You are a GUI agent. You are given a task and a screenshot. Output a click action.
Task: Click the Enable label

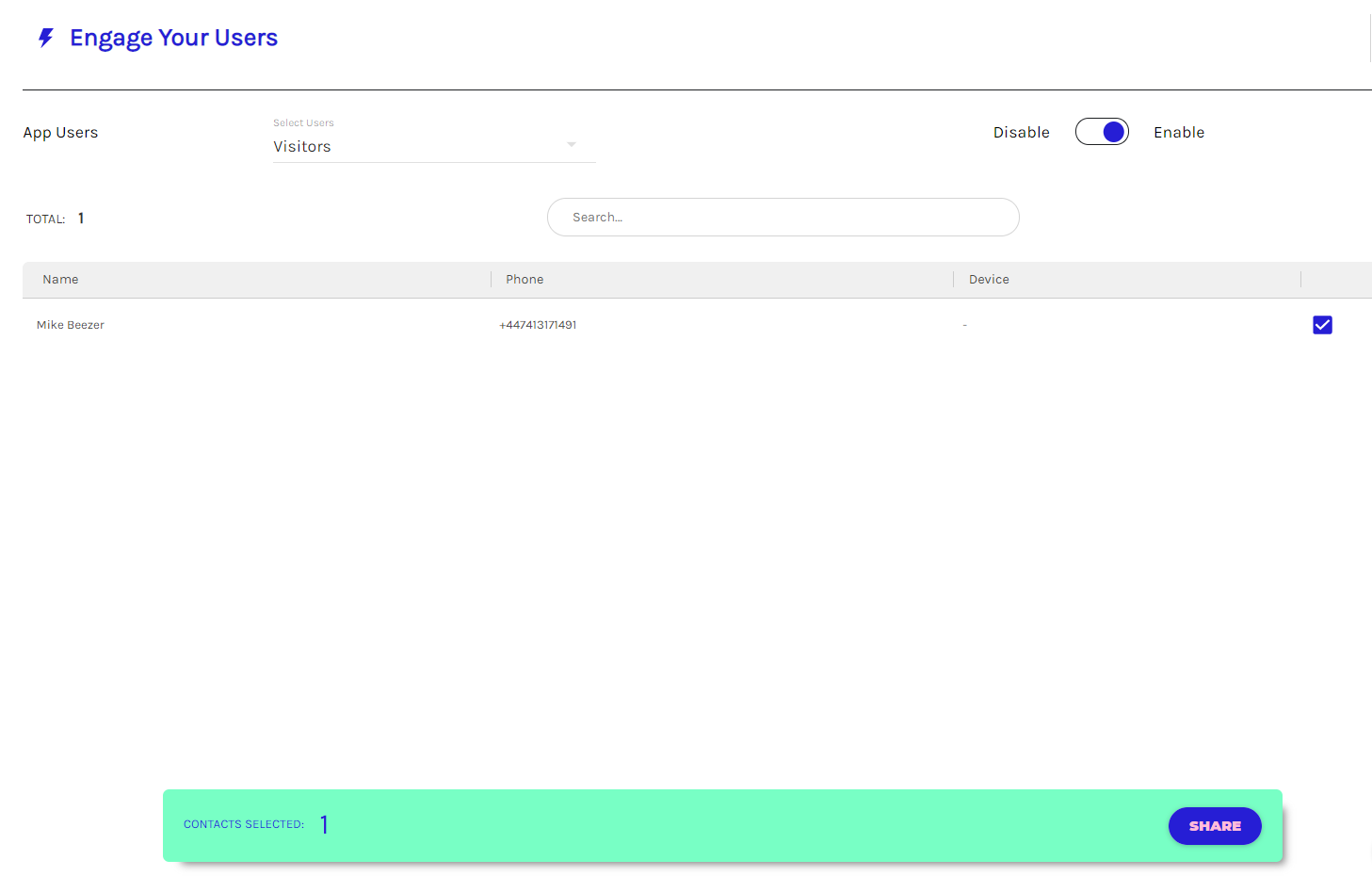click(x=1178, y=133)
